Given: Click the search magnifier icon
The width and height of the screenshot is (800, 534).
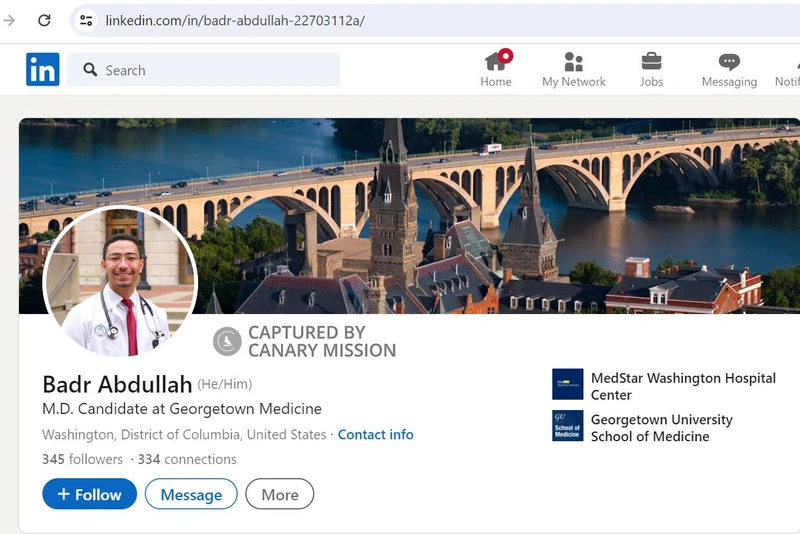Looking at the screenshot, I should 90,70.
